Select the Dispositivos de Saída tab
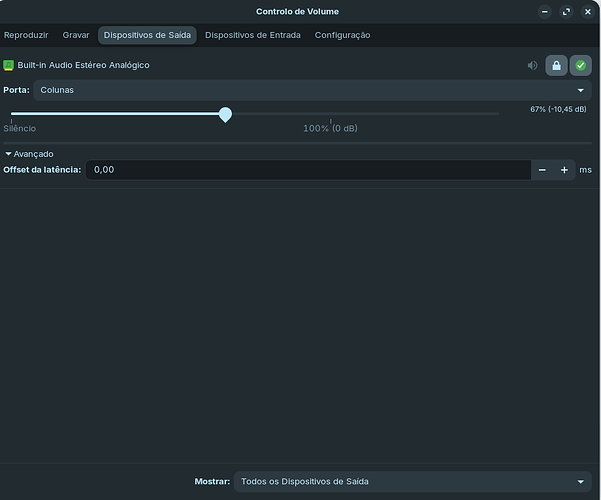This screenshot has width=601, height=500. (x=147, y=35)
